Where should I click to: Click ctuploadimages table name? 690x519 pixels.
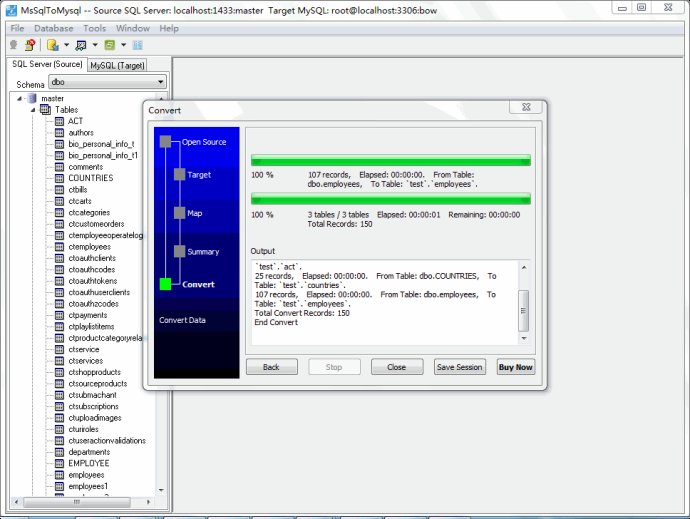point(95,418)
